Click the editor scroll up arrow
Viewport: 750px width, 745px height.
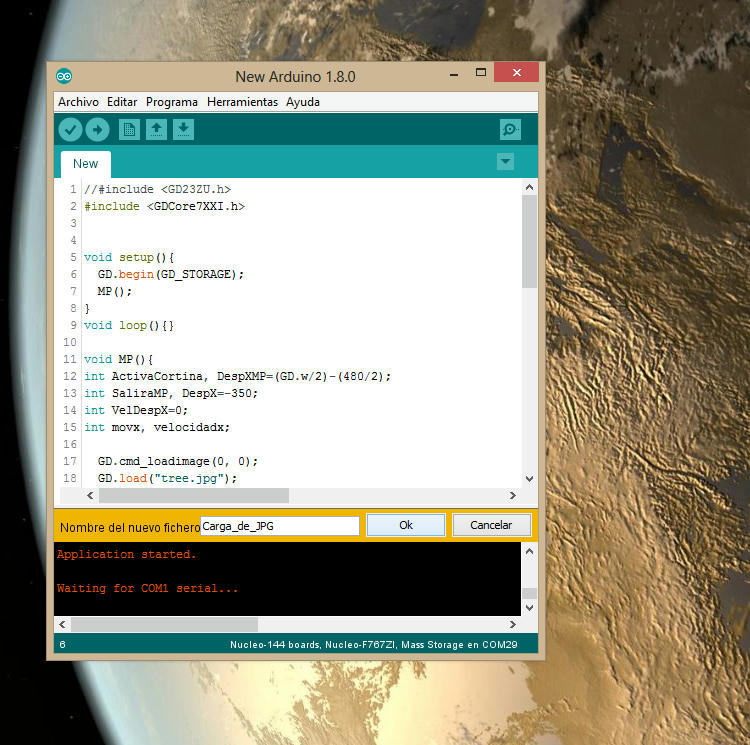click(529, 187)
